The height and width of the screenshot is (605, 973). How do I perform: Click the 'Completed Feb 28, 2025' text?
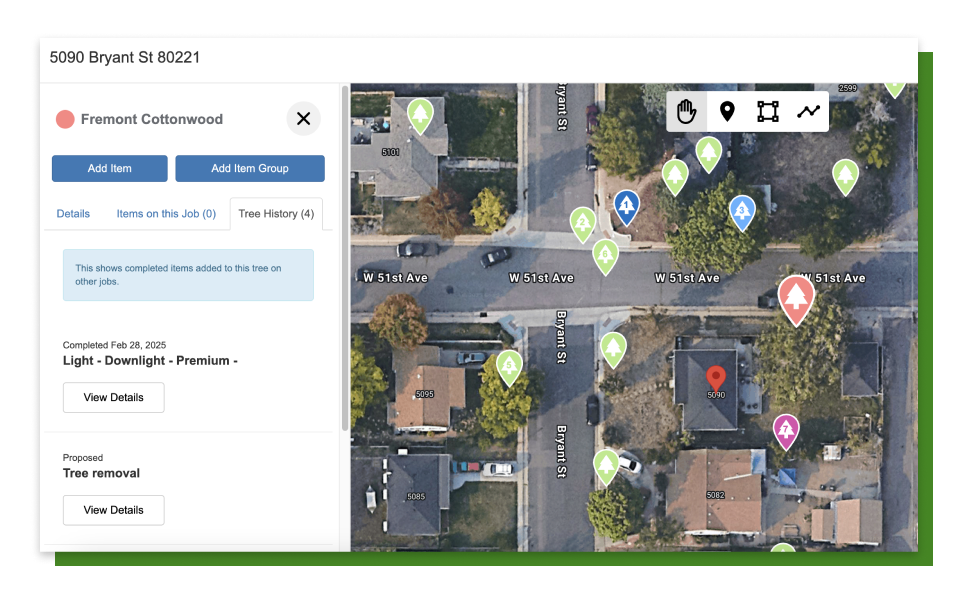tap(114, 345)
